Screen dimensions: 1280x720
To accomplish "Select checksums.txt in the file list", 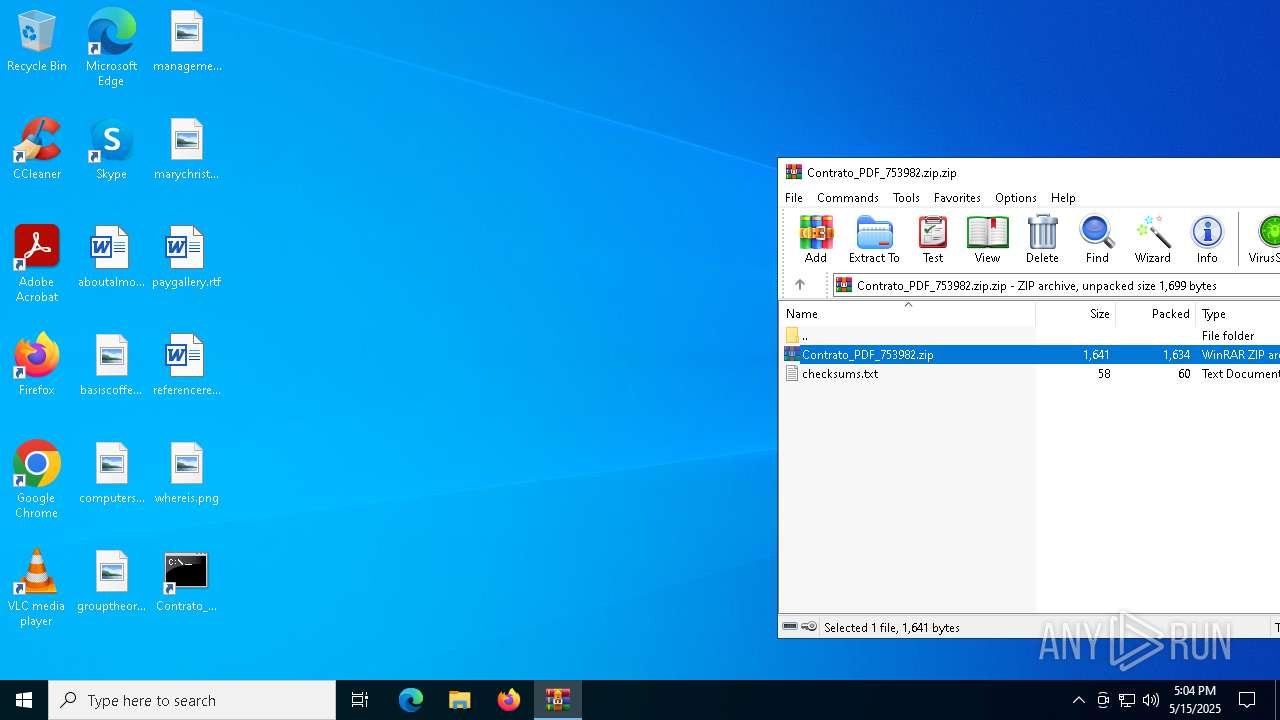I will point(1030,374).
